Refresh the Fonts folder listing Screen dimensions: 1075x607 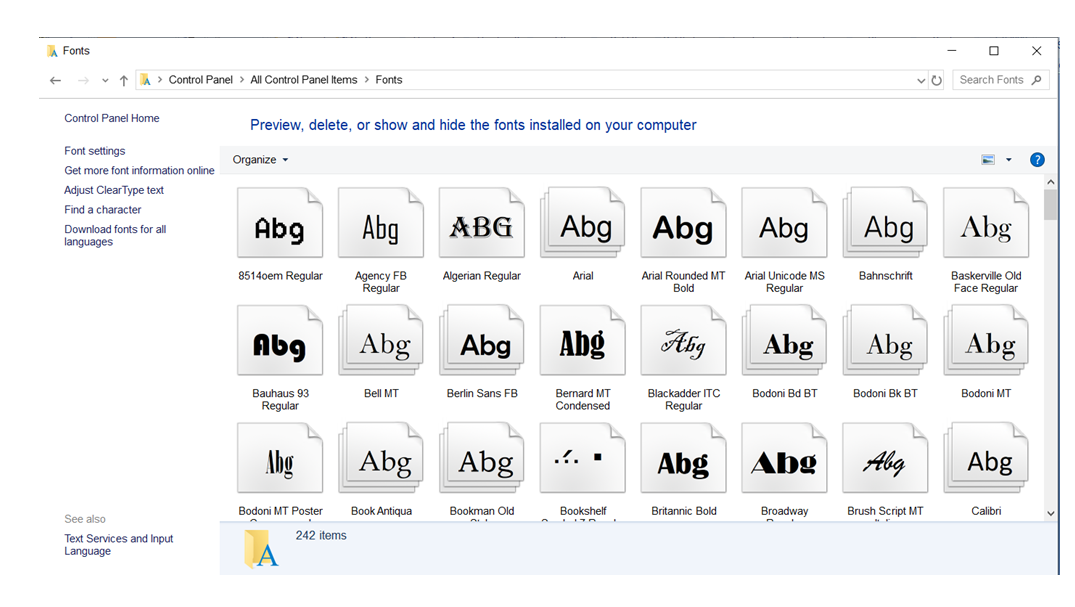(x=937, y=79)
